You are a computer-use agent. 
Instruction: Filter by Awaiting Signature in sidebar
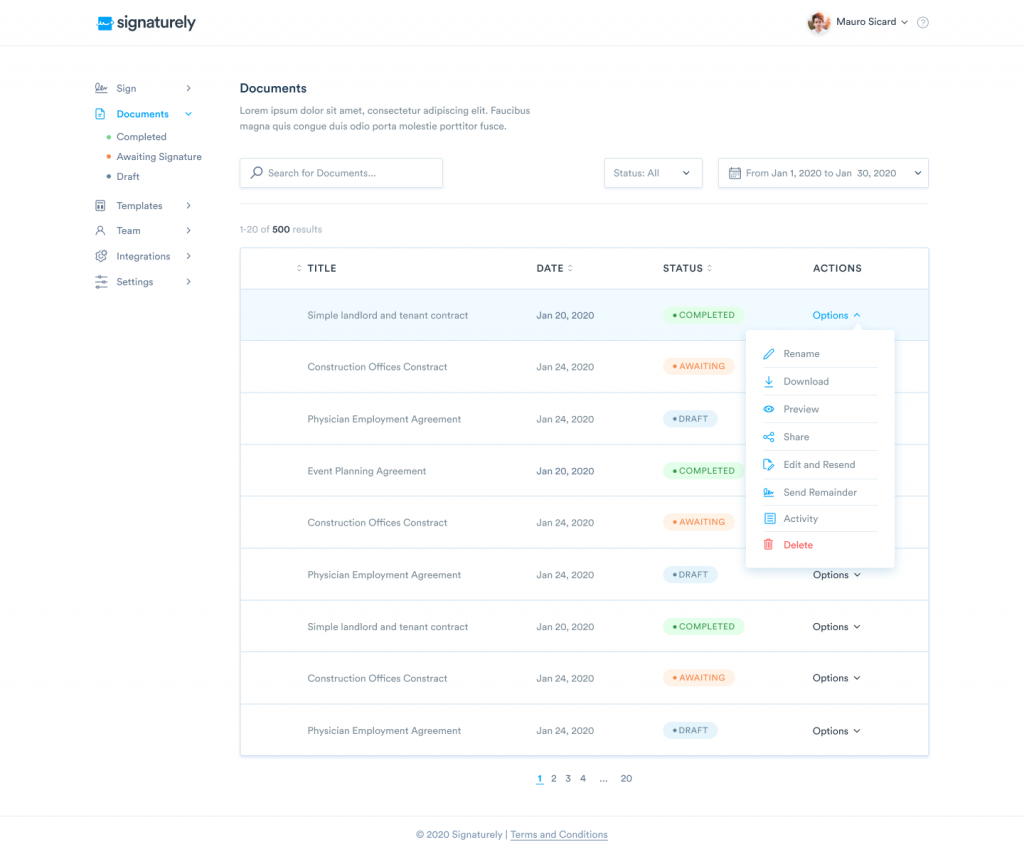pos(158,157)
